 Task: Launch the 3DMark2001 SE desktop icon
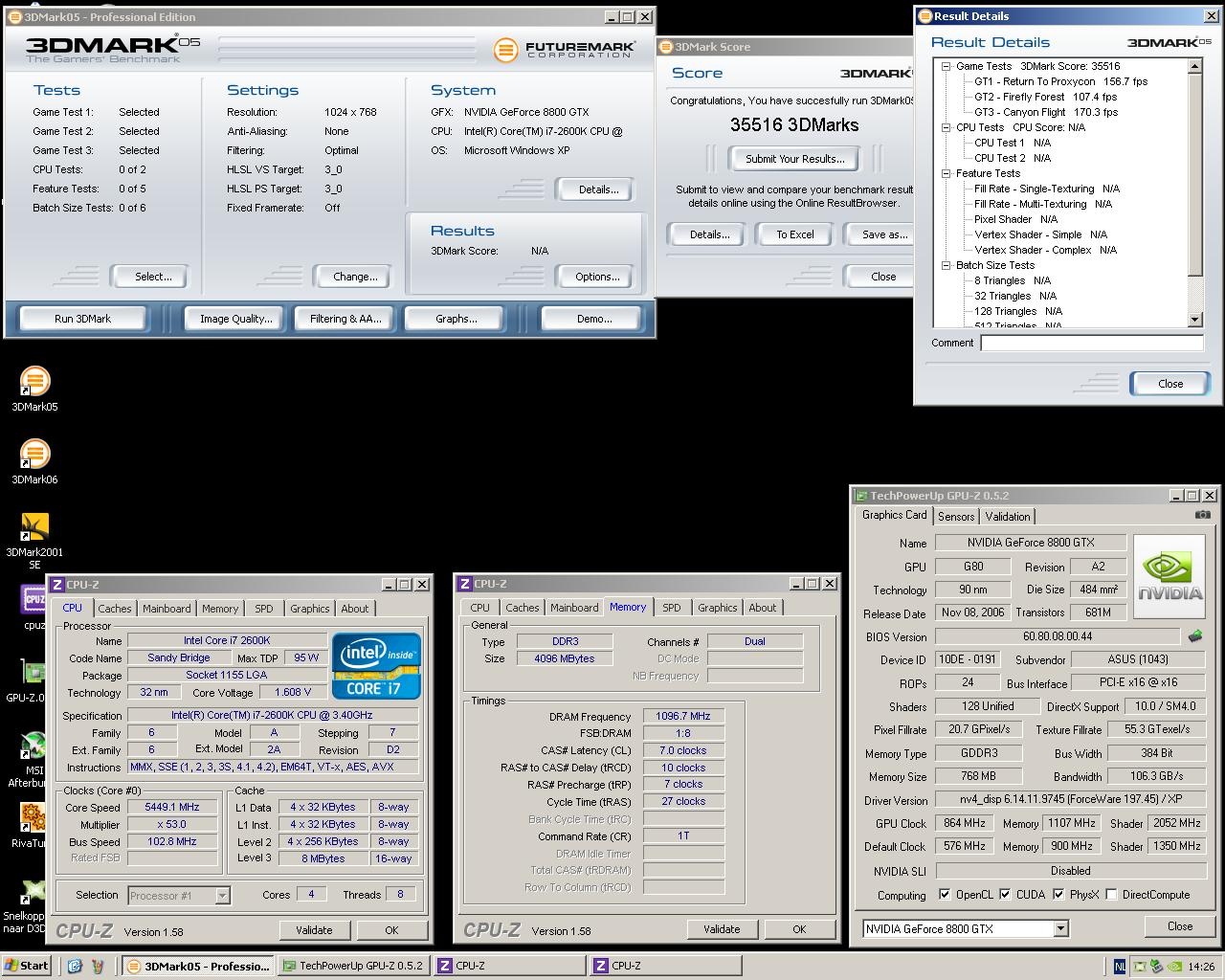[34, 527]
